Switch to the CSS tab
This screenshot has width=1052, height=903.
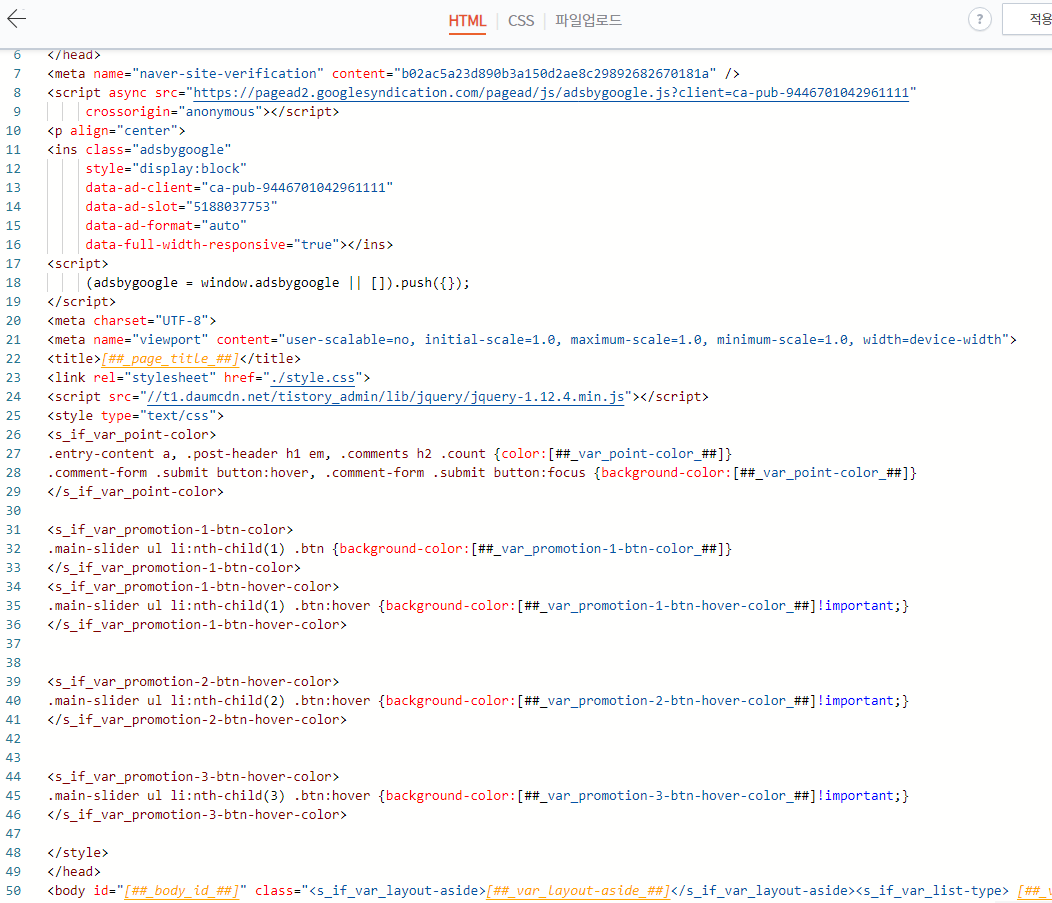point(521,21)
